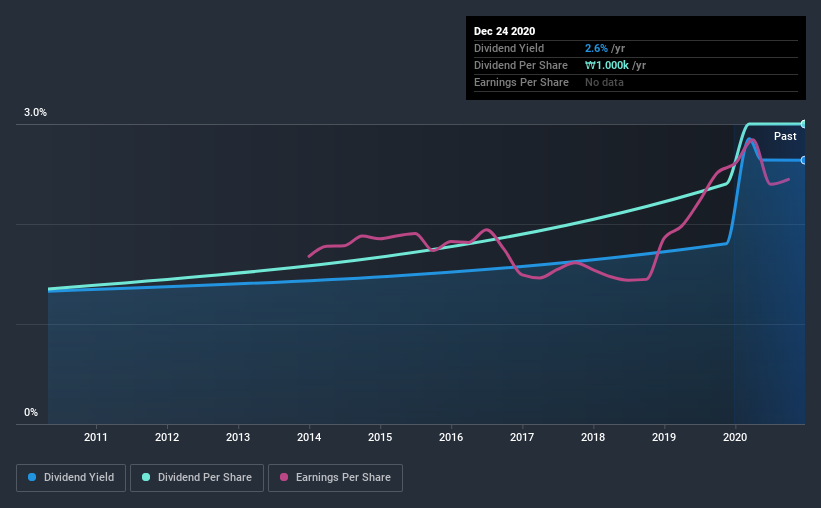Select the 2014 x-axis label
This screenshot has width=821, height=508.
tap(309, 437)
